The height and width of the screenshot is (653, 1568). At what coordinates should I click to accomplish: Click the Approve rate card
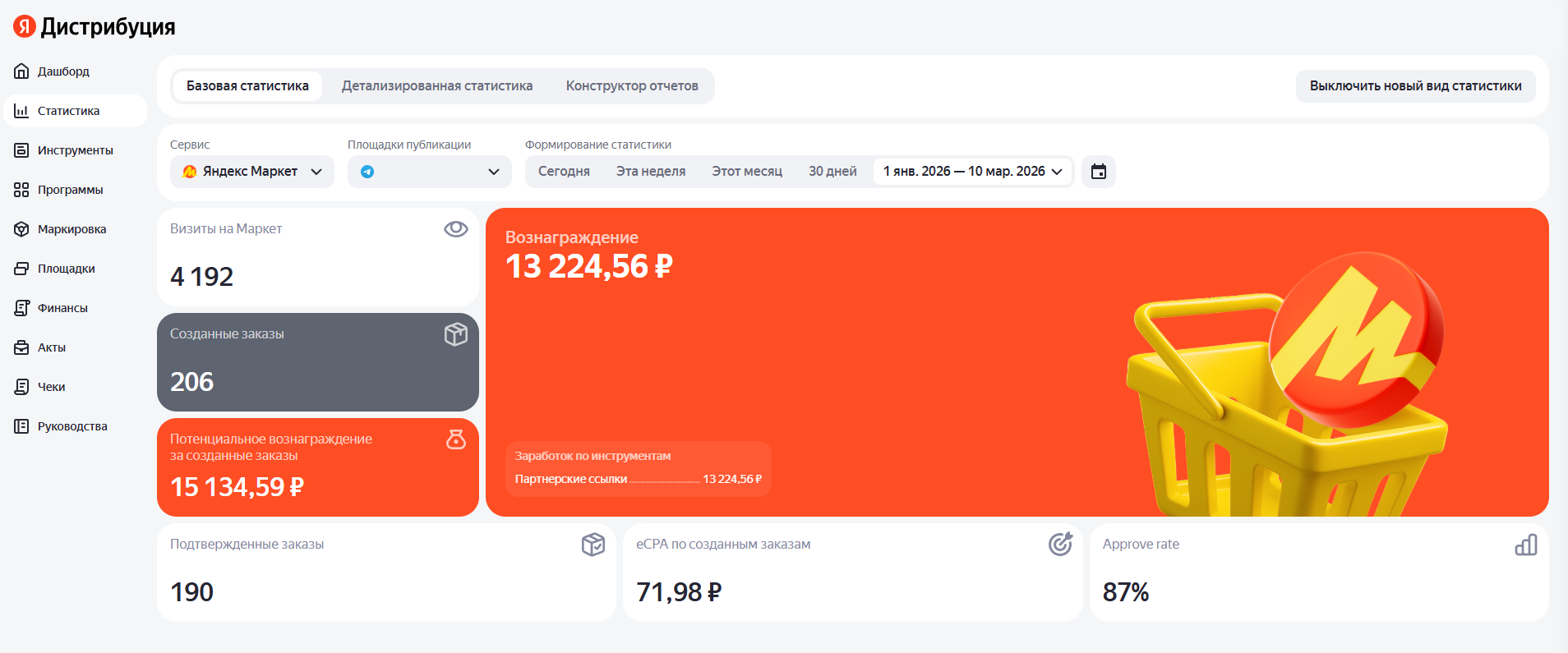click(1319, 573)
